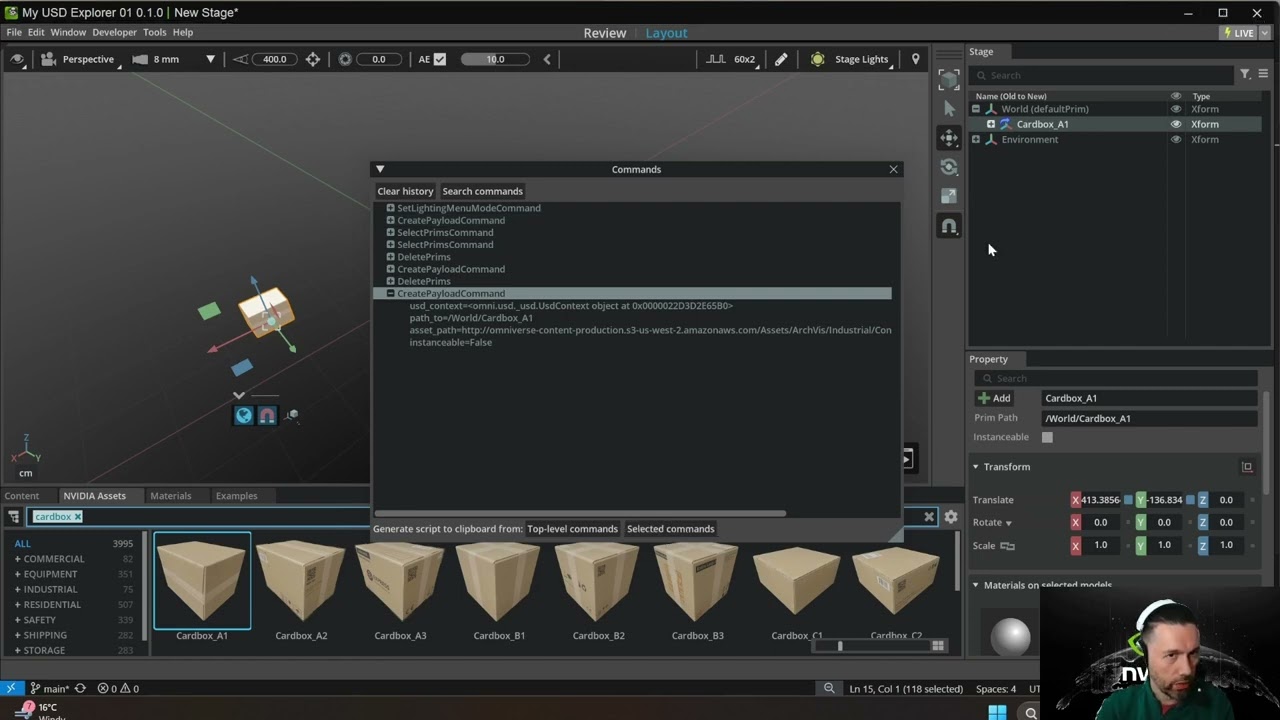Toggle visibility of Environment prim
Screen dimensions: 1280x720
(x=1176, y=139)
